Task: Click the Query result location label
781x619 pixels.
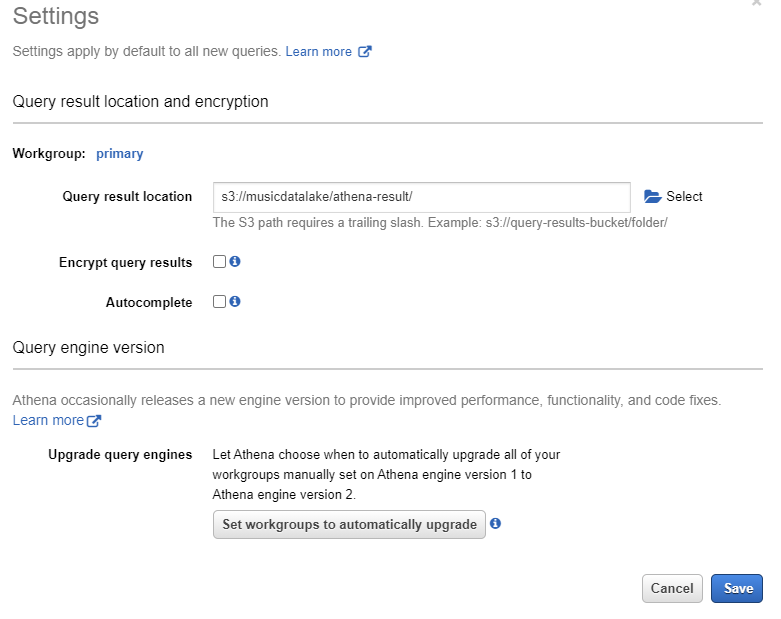Action: [127, 196]
